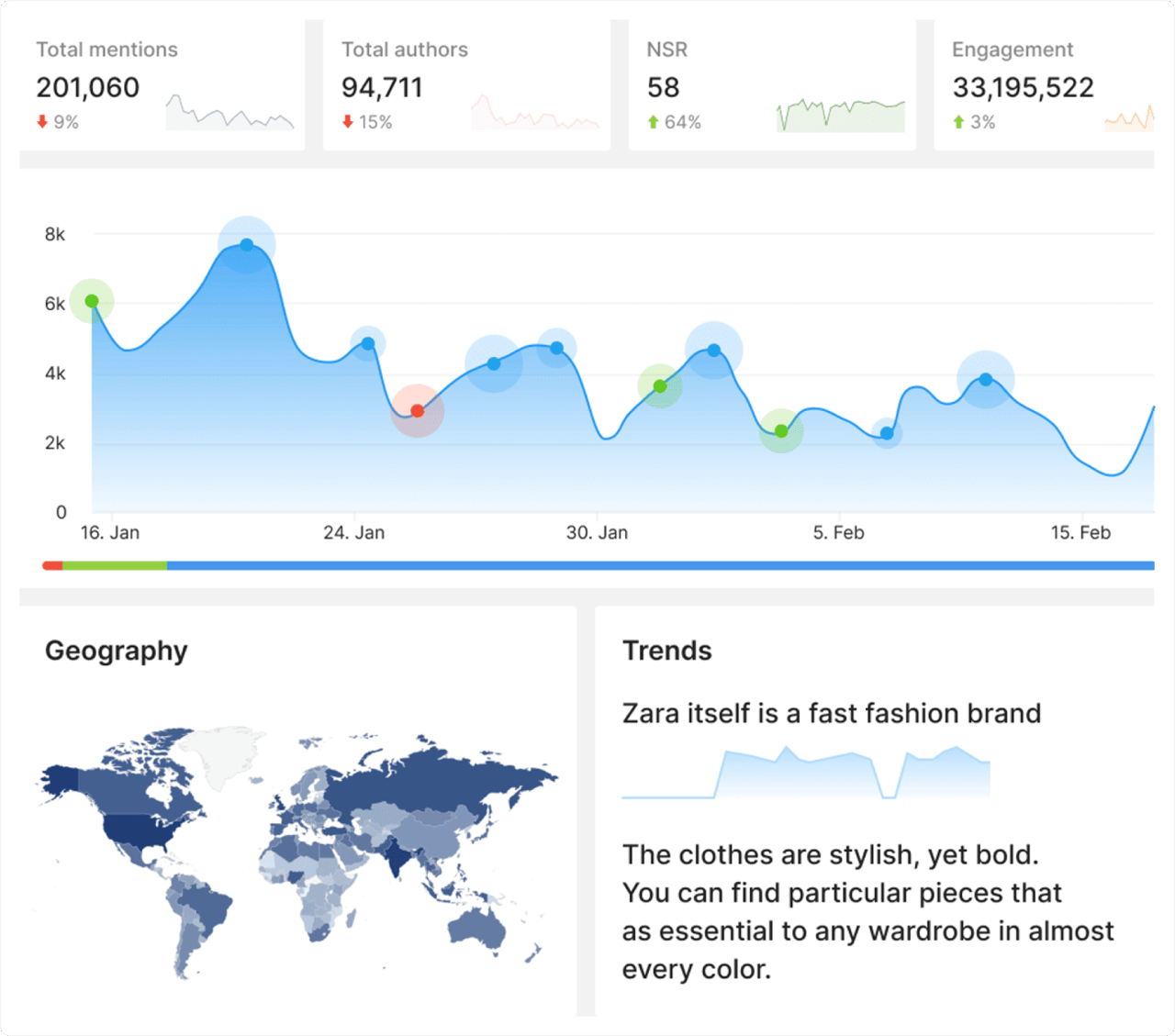Open the orange Engagement sparkline
Image resolution: width=1175 pixels, height=1036 pixels.
point(1129,117)
